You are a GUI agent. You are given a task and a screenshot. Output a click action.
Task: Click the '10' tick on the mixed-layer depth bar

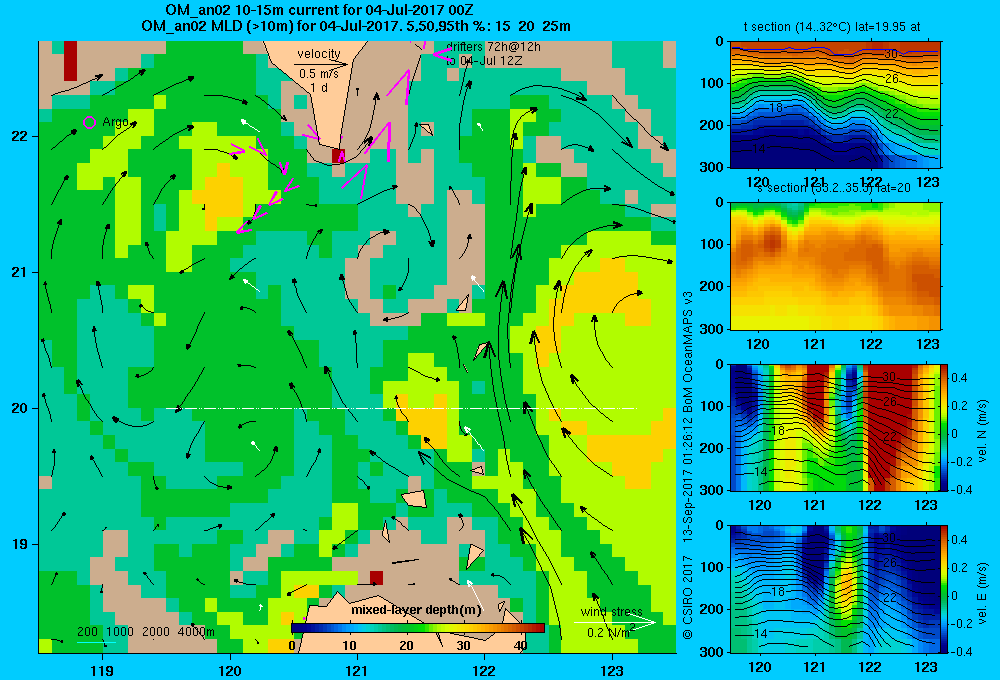(349, 646)
